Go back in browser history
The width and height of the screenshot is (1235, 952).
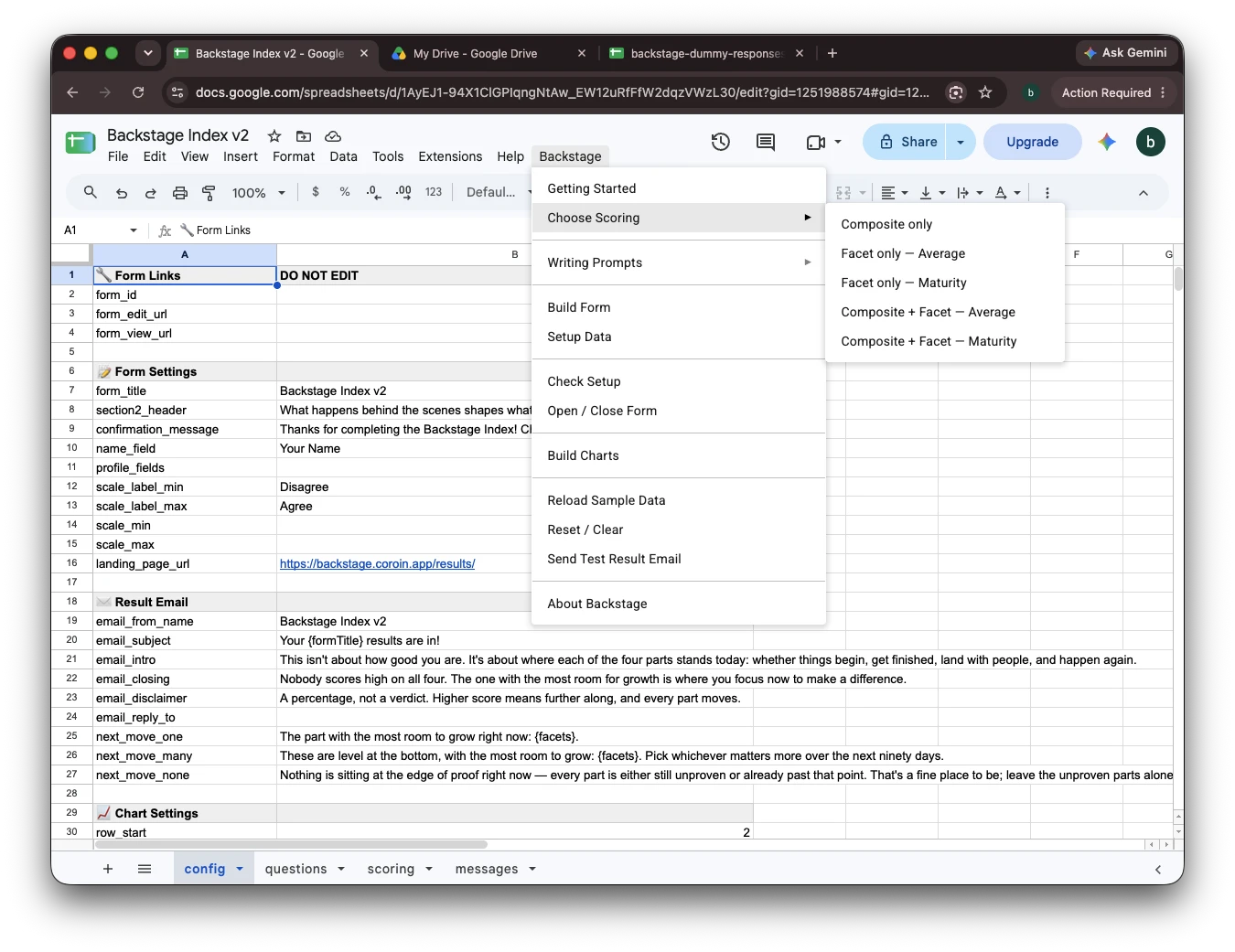point(72,92)
